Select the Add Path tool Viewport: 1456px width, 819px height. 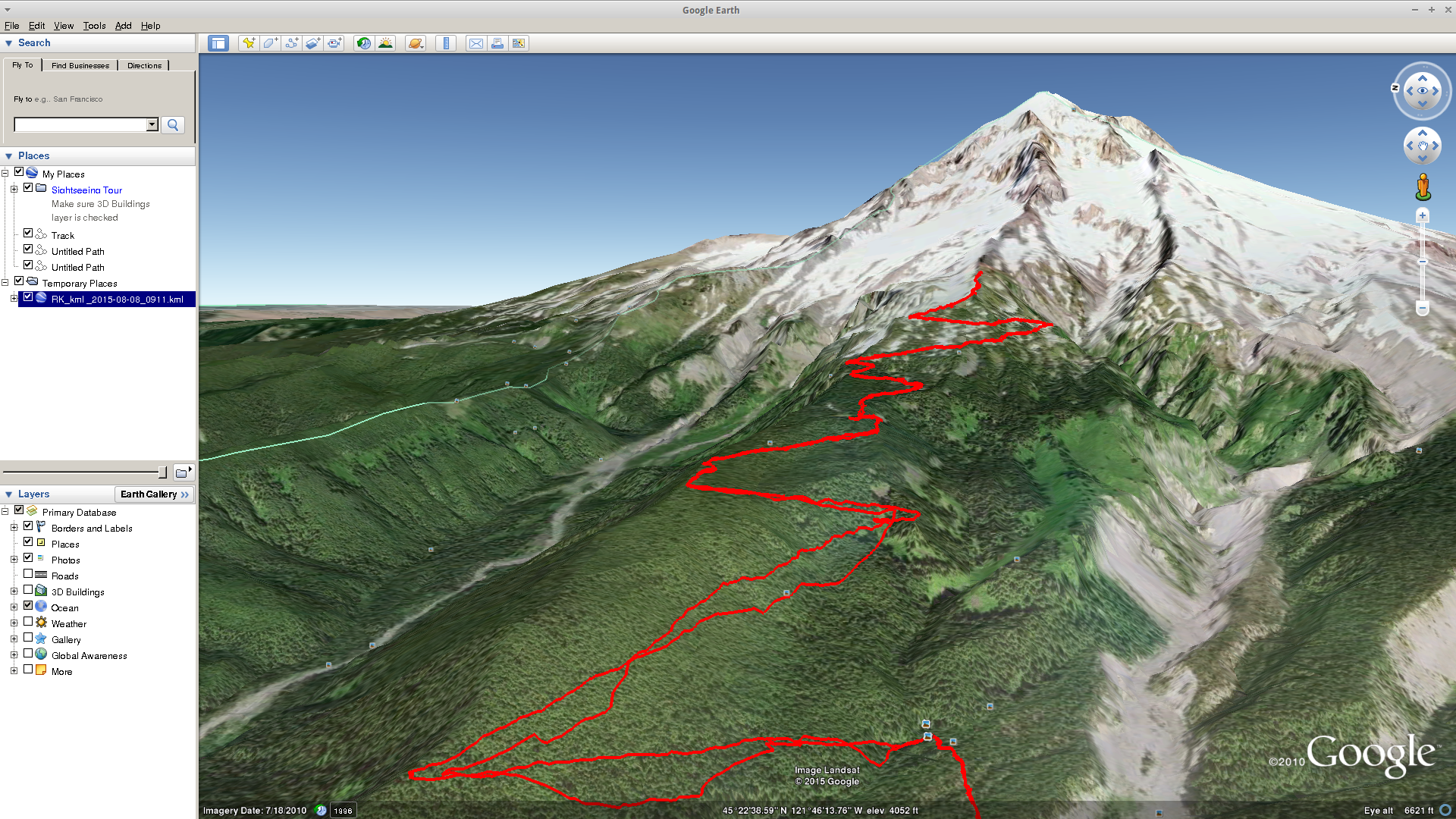[291, 43]
